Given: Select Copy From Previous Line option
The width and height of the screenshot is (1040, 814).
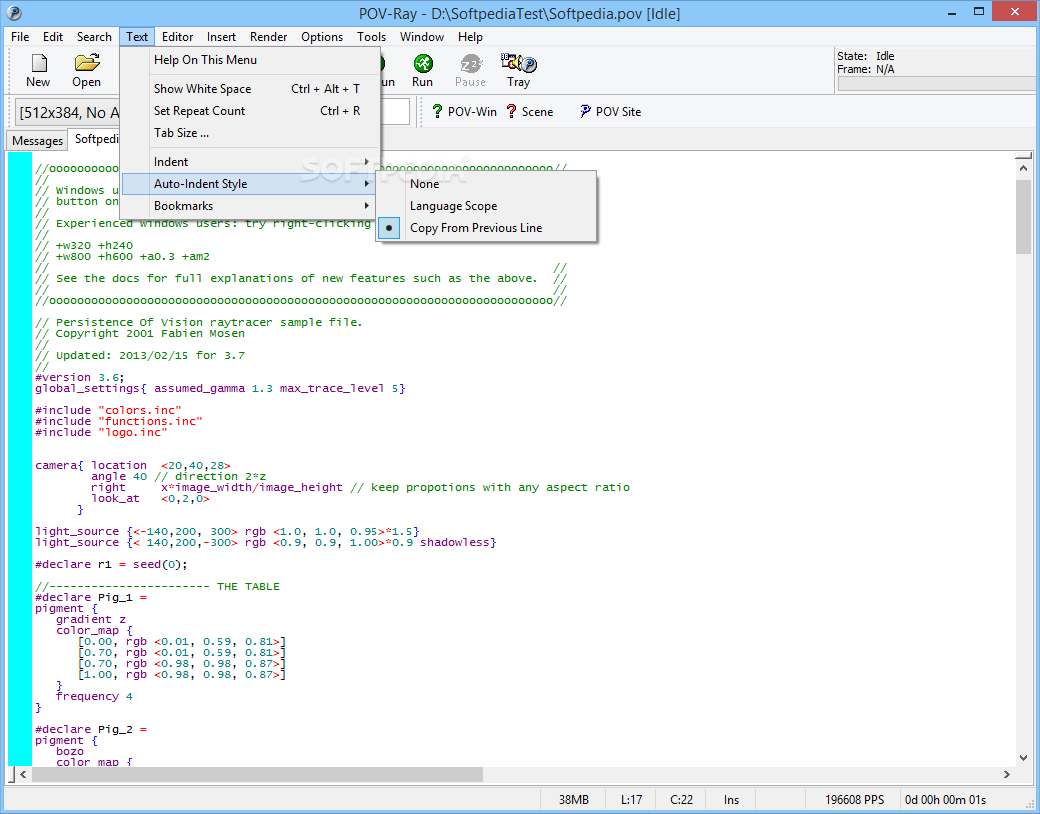Looking at the screenshot, I should [x=486, y=228].
